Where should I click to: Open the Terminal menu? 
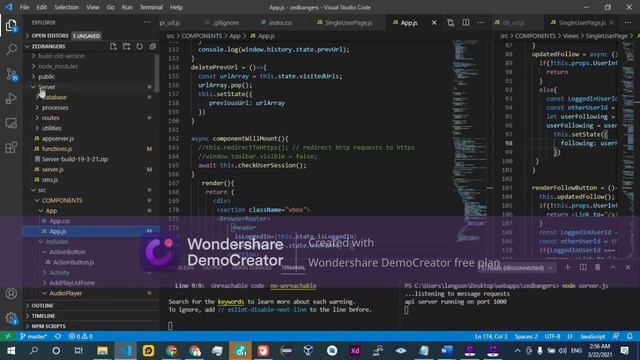[151, 7]
